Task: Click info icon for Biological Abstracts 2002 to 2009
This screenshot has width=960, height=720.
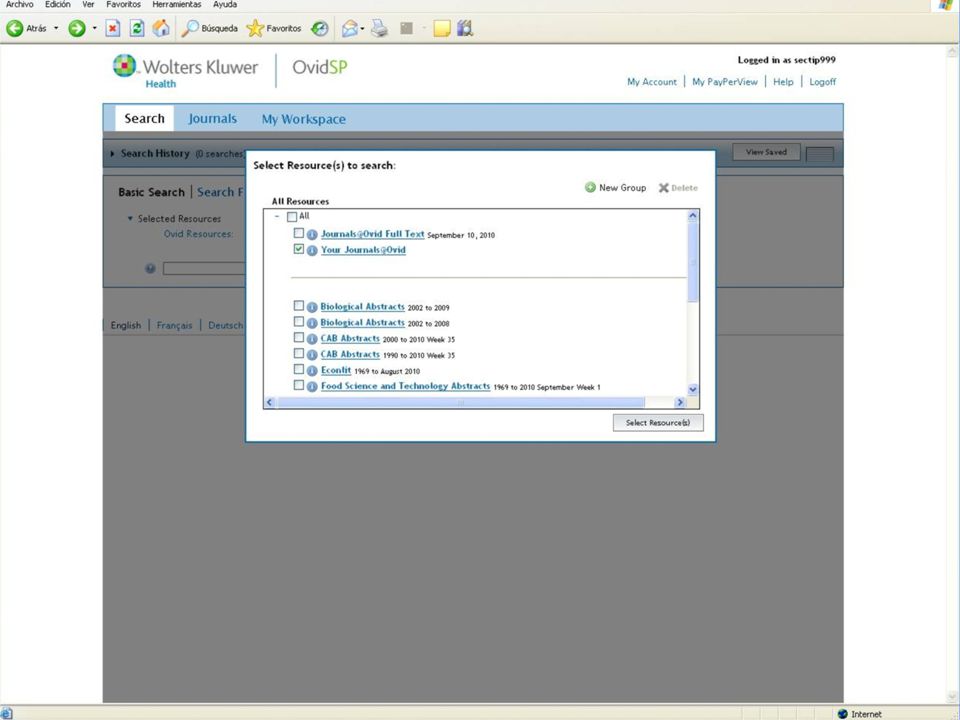Action: (312, 307)
